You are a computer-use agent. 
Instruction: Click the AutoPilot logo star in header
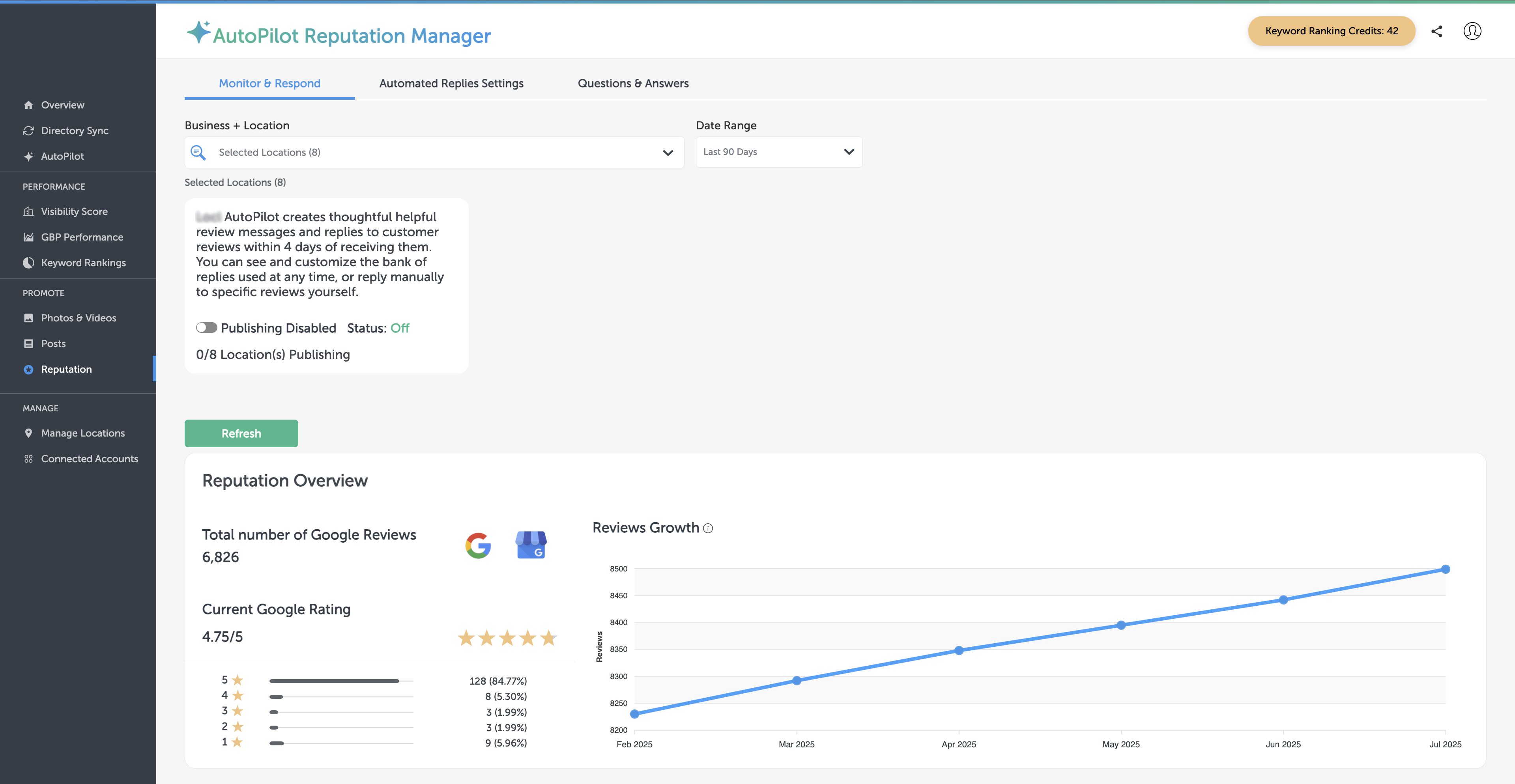click(198, 32)
